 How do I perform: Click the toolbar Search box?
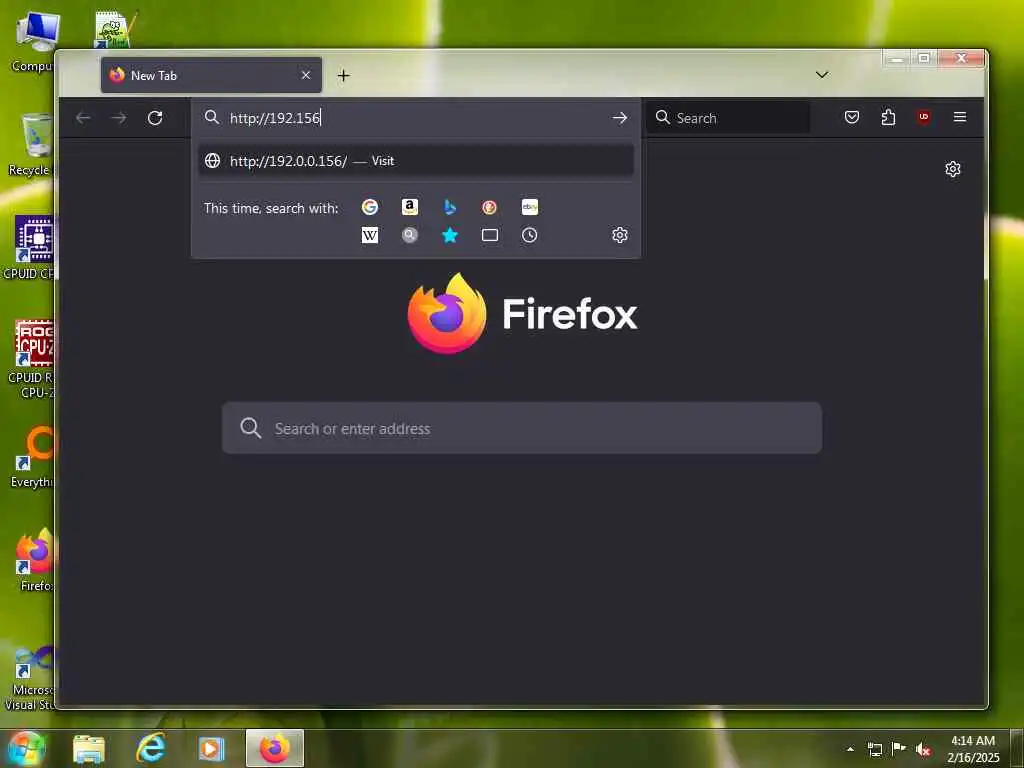pos(728,118)
